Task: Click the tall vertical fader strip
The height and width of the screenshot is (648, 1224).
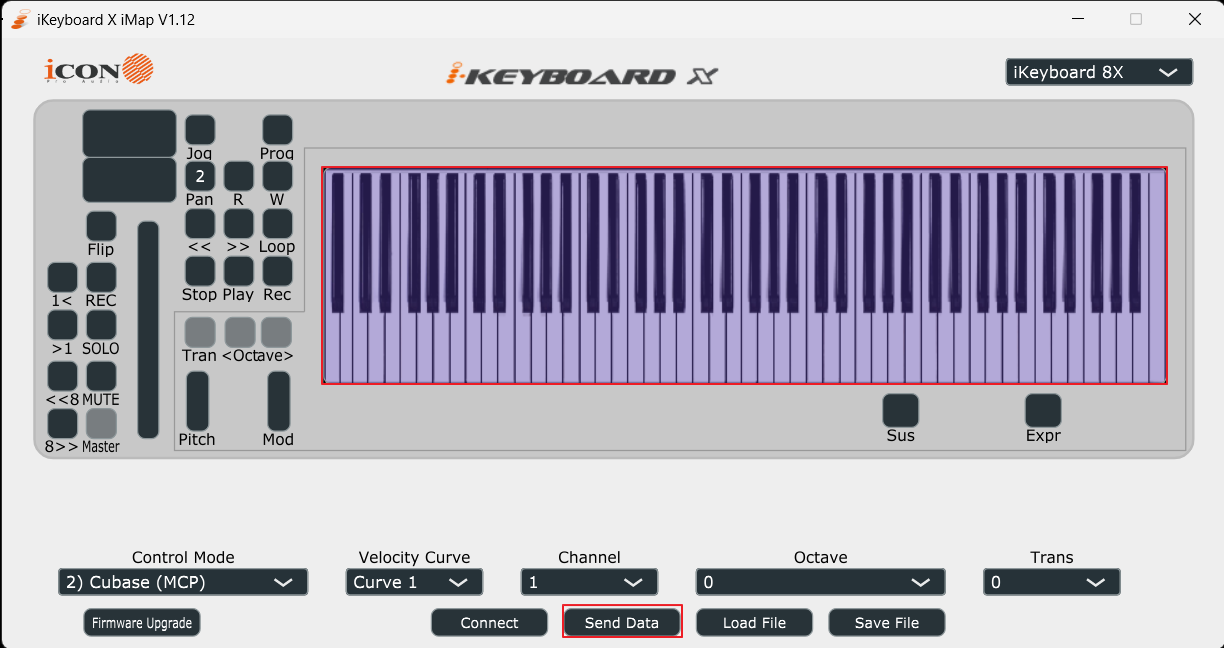Action: coord(148,330)
